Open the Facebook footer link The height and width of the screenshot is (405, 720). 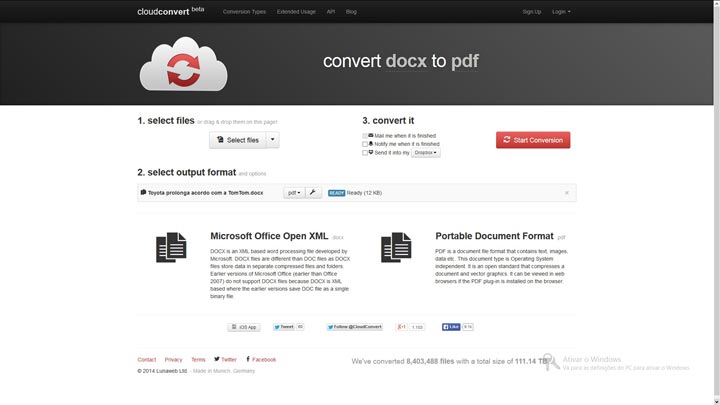tap(261, 360)
